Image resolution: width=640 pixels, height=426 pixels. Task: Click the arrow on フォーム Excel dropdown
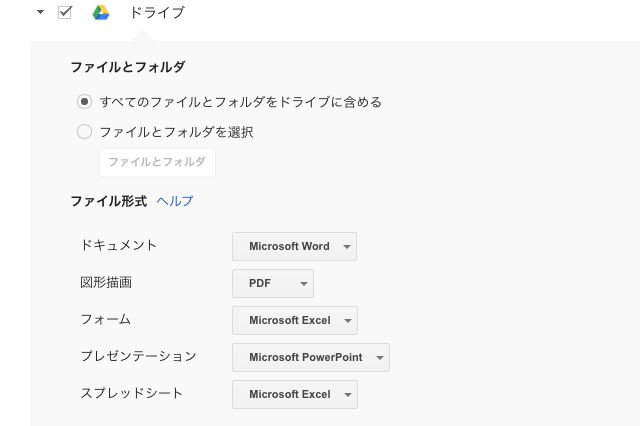(348, 321)
